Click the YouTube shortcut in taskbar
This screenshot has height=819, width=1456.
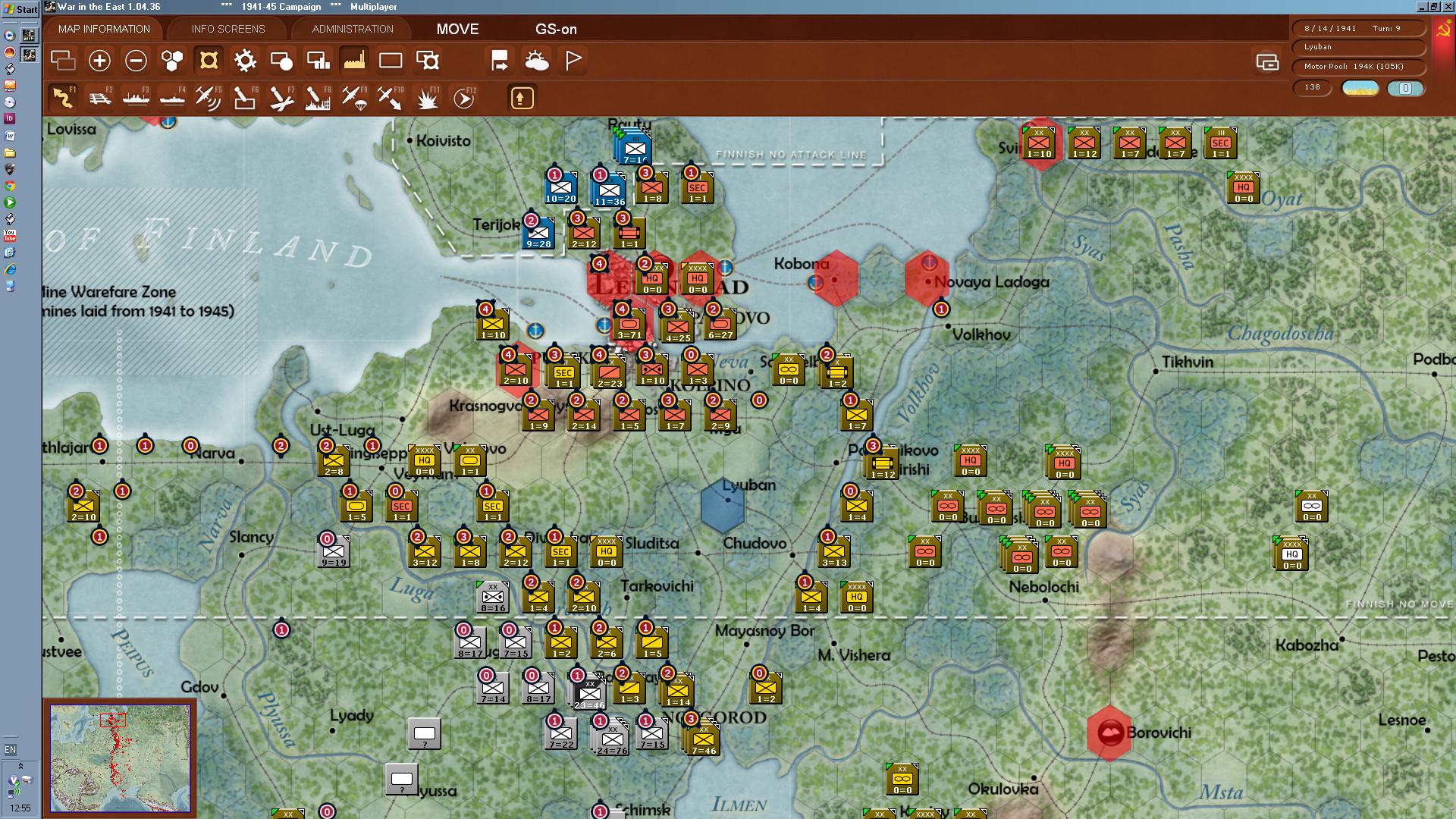[x=10, y=235]
